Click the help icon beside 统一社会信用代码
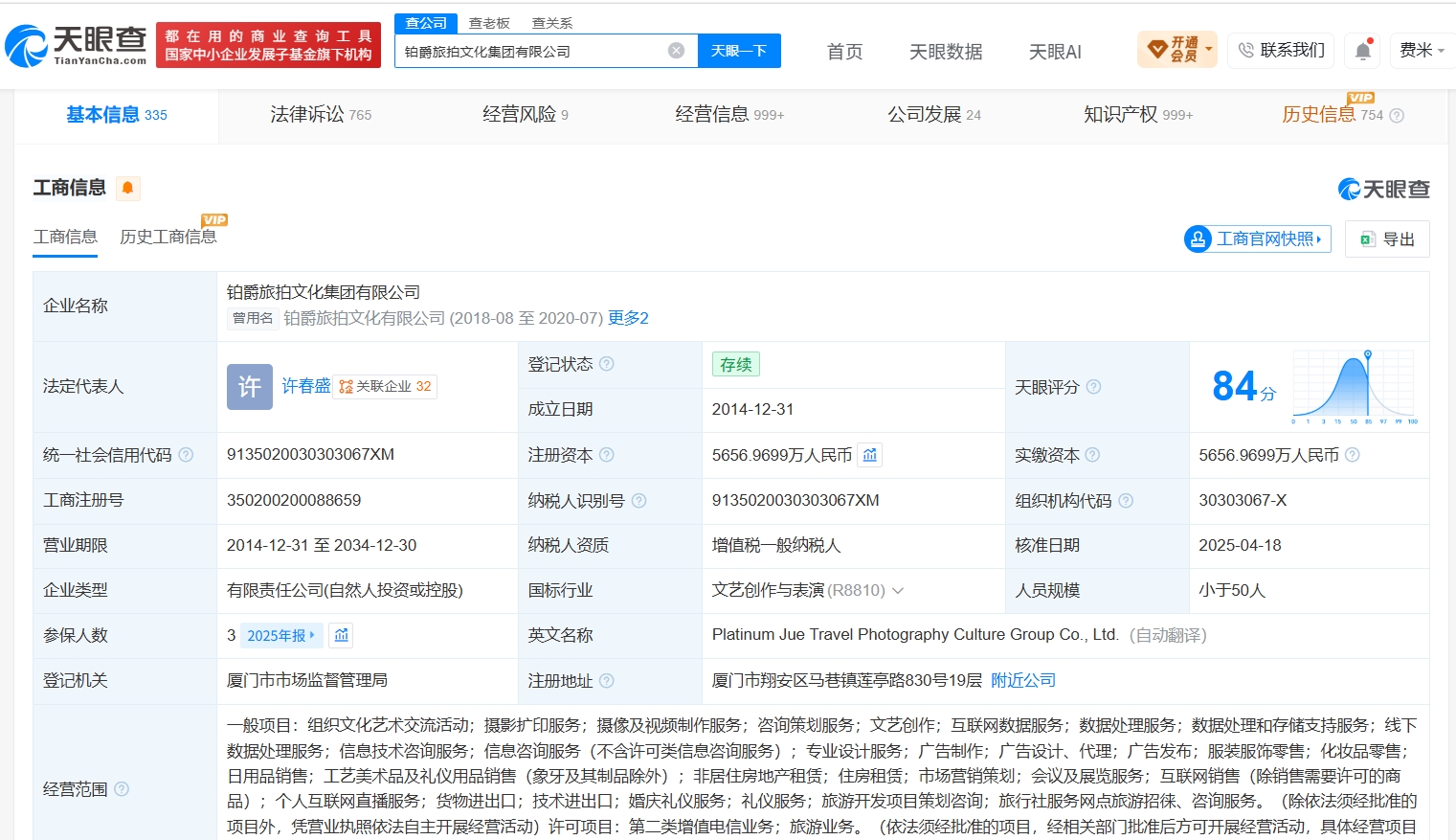Viewport: 1456px width, 840px height. (186, 455)
